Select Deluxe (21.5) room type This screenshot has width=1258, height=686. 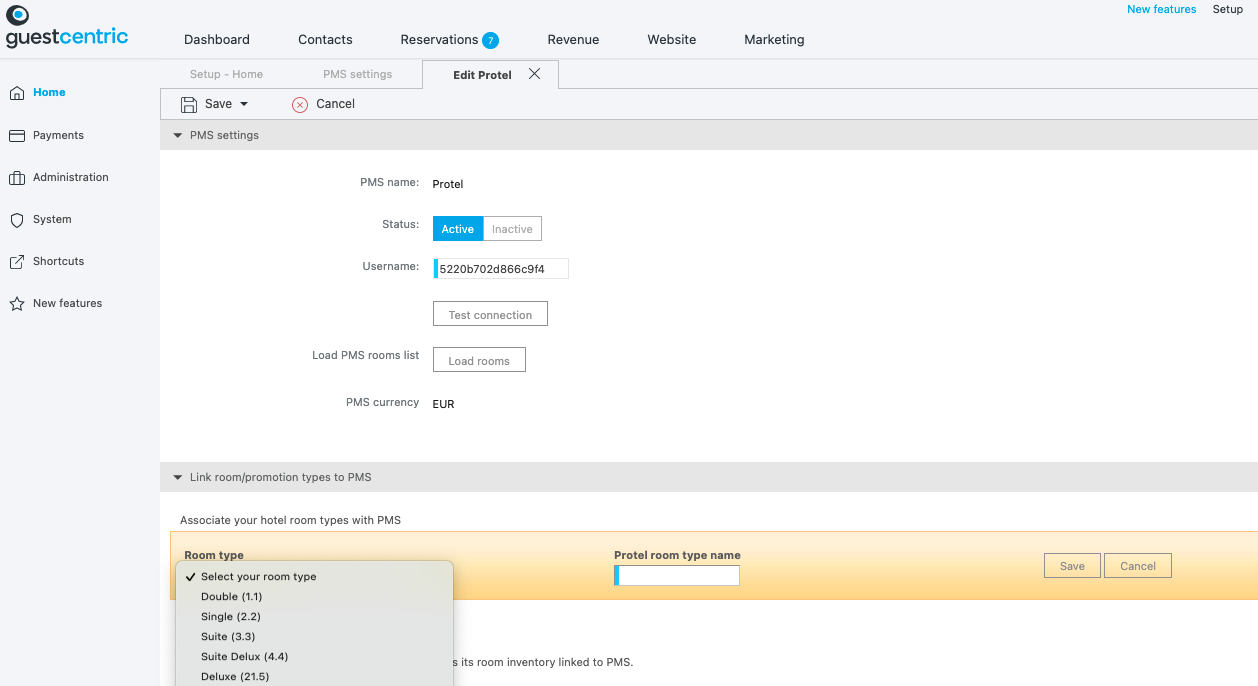[x=314, y=676]
